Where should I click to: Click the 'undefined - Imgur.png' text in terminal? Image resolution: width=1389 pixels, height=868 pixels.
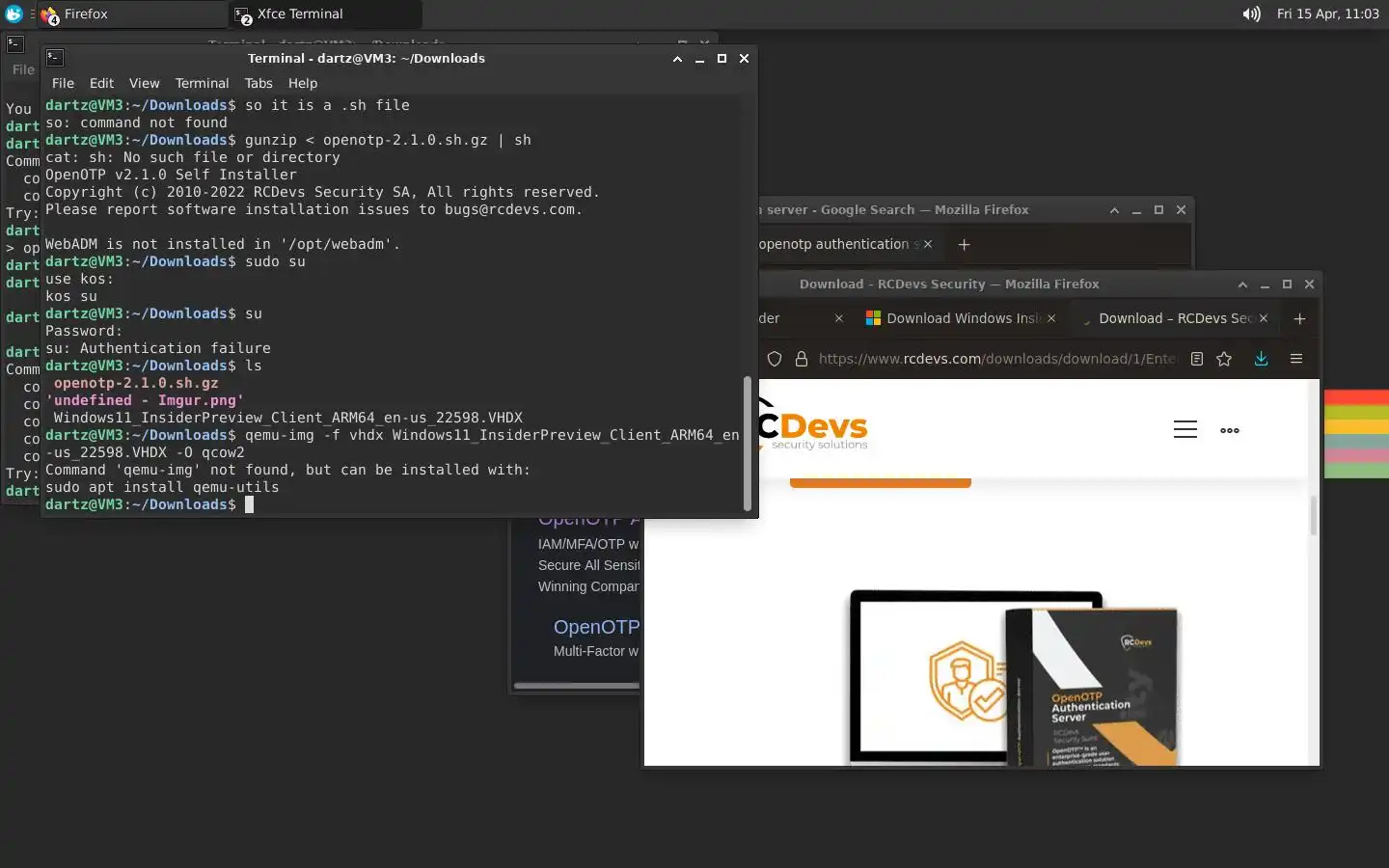click(145, 400)
